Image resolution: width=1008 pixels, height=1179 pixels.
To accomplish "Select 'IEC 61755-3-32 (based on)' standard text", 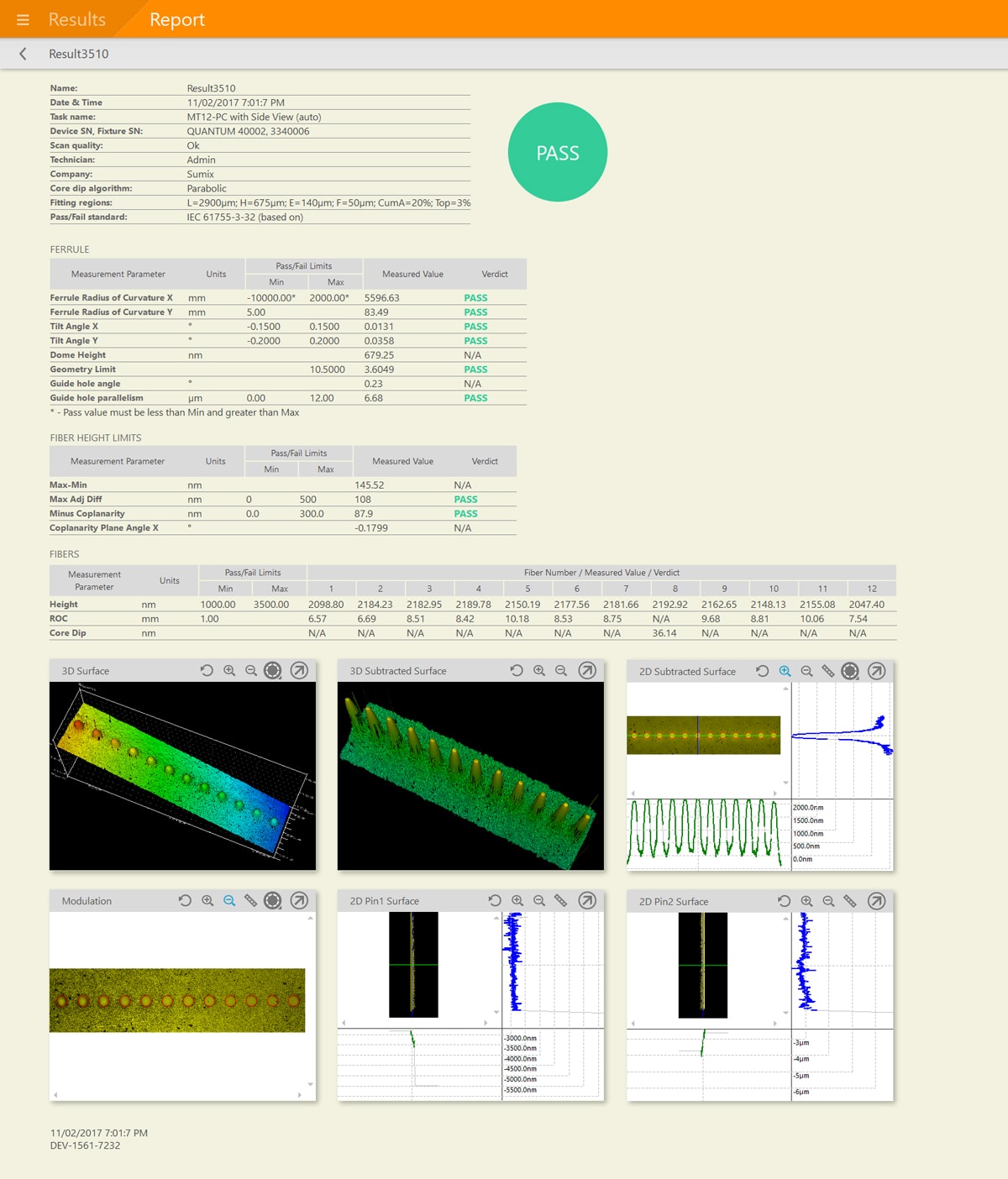I will [x=244, y=217].
